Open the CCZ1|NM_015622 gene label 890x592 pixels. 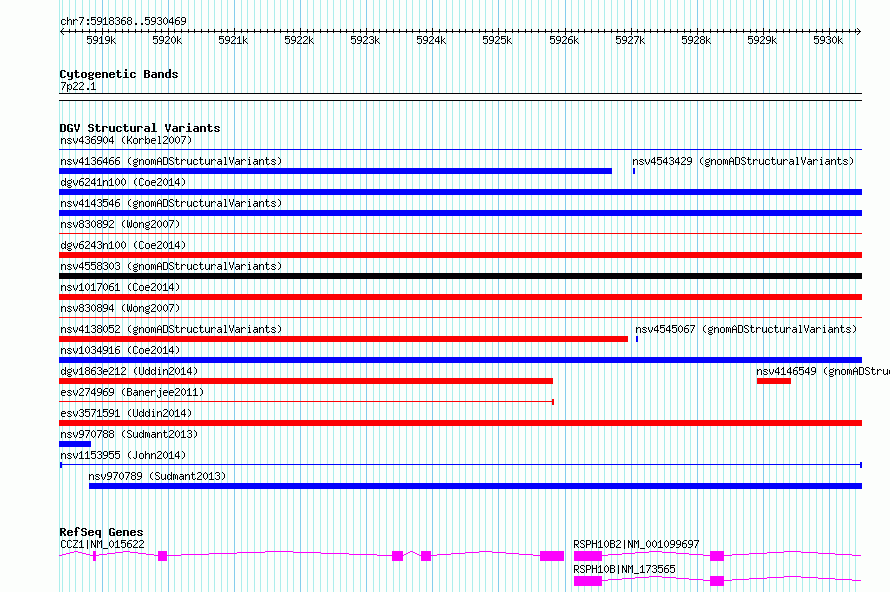point(102,544)
